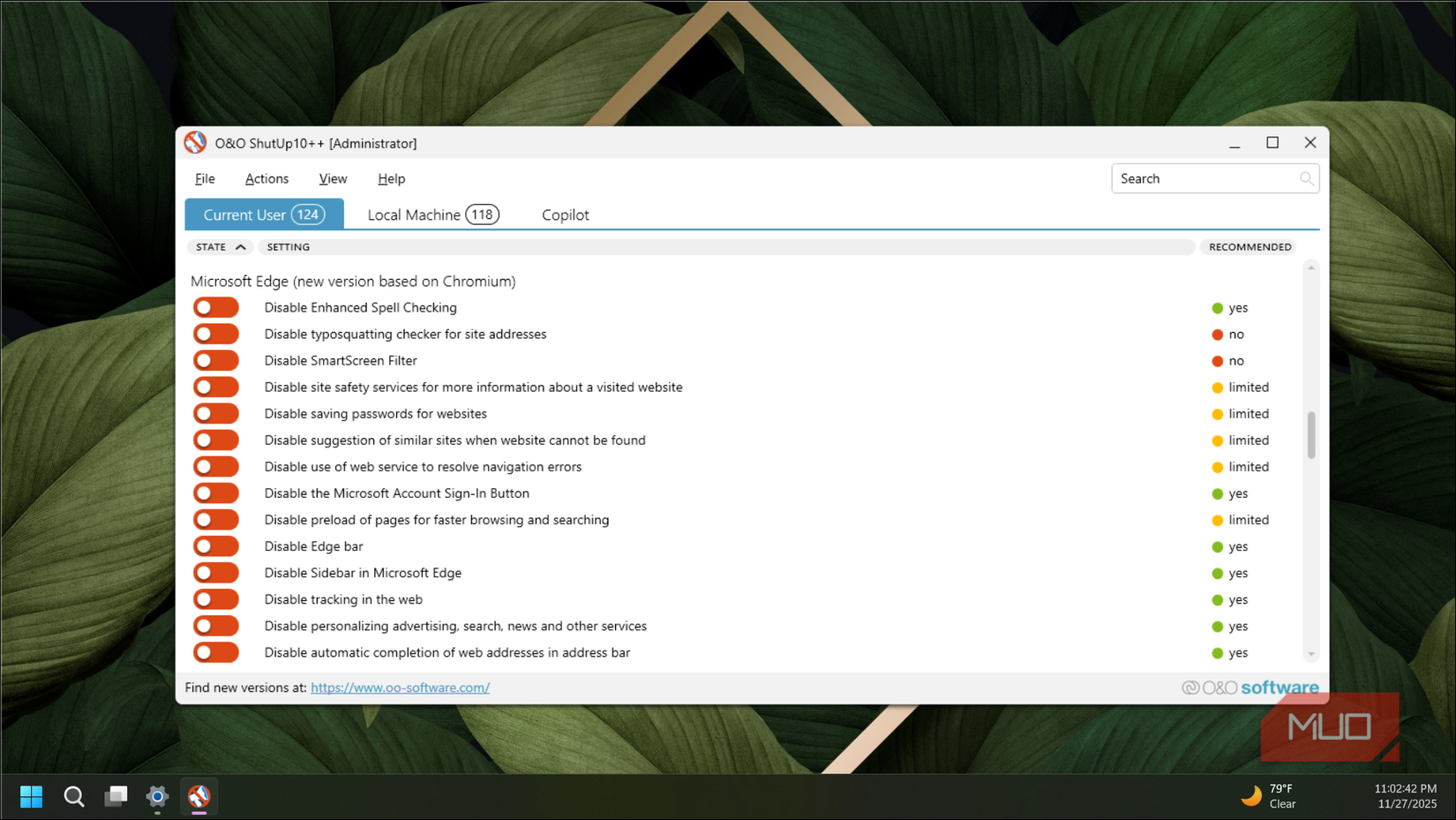Minimize the O&O ShutUp10++ window
Image resolution: width=1456 pixels, height=820 pixels.
(1235, 143)
